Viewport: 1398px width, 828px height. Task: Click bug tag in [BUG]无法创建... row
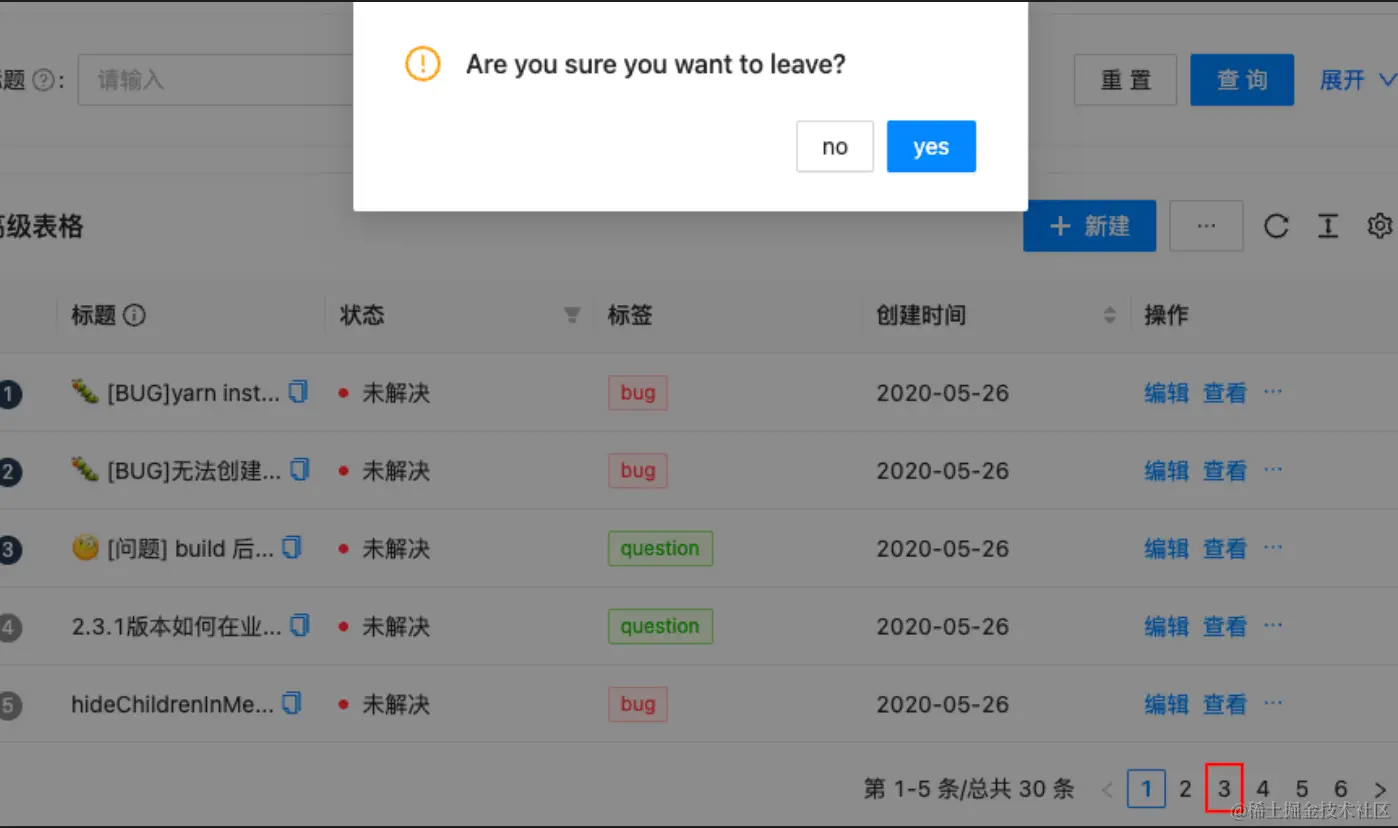coord(638,470)
